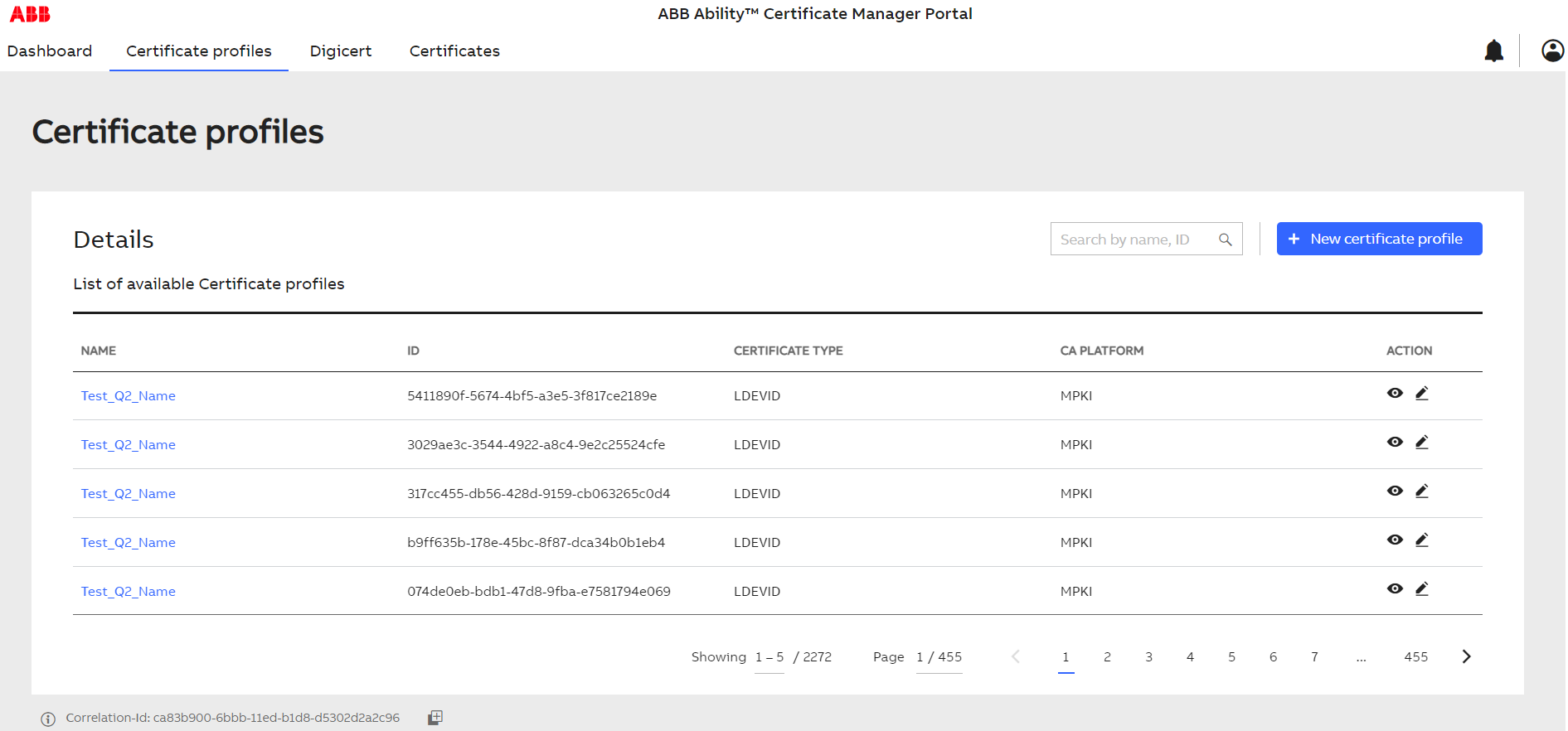Screen dimensions: 1568x731
Task: Select ID text b9ff635b-178e-45bc-8f87-dca34b0b1eb4
Action: 536,543
